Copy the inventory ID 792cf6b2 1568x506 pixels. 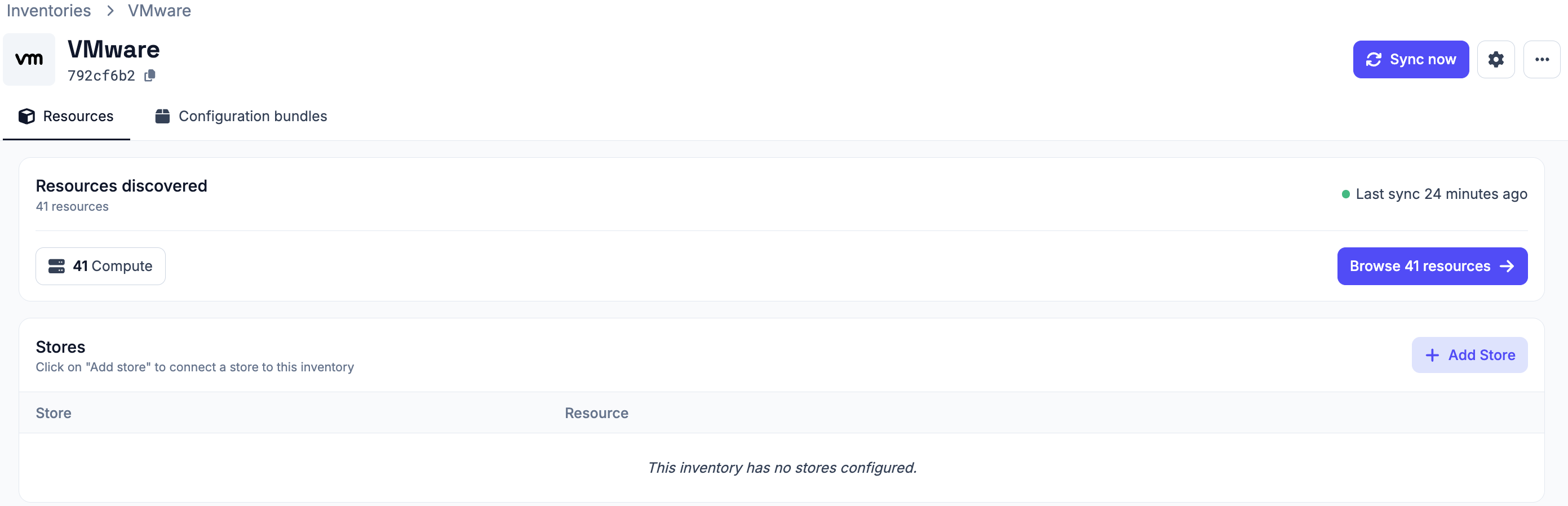click(150, 76)
